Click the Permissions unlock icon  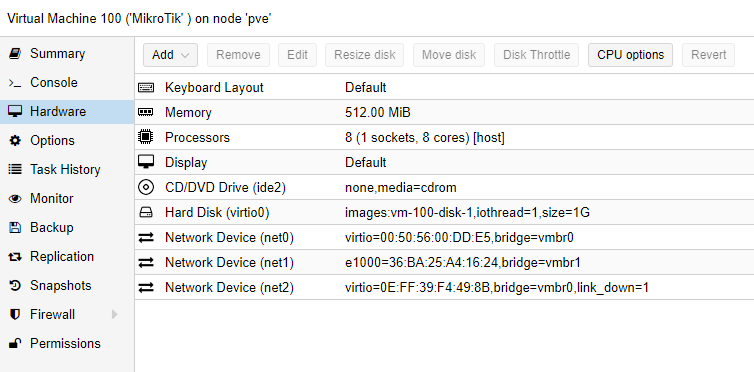pos(15,343)
